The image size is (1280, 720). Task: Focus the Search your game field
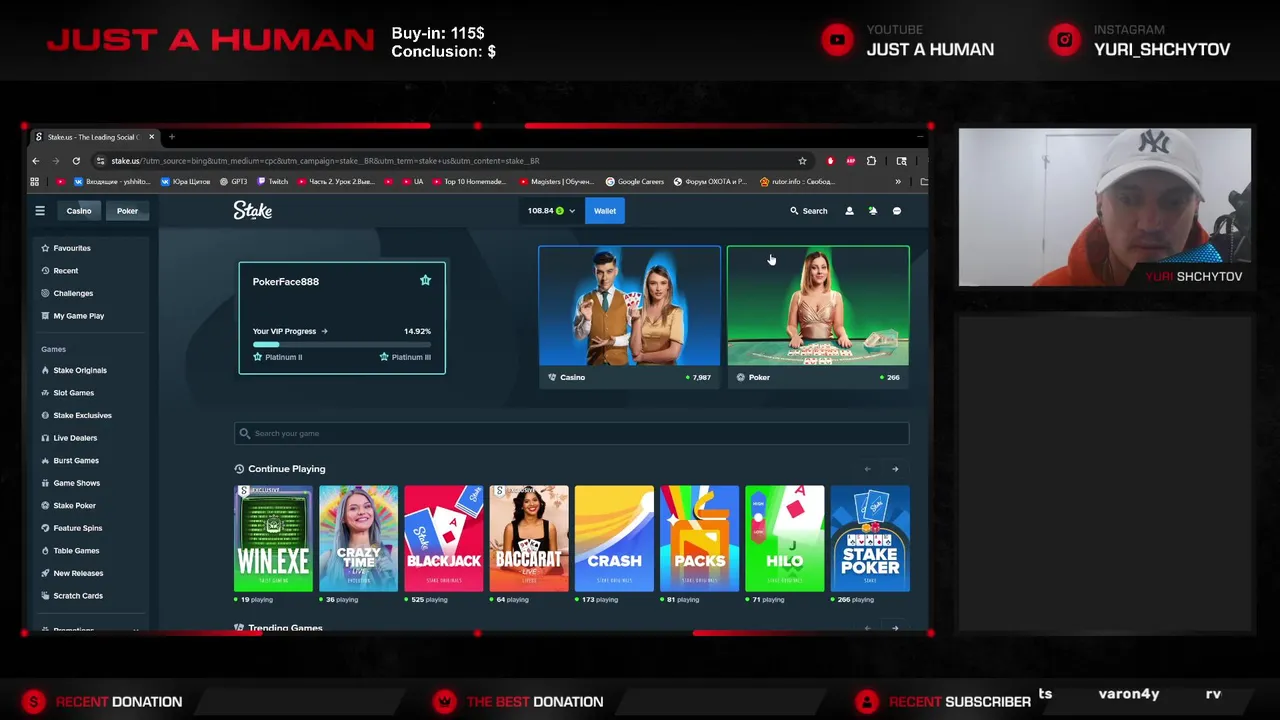[x=572, y=433]
